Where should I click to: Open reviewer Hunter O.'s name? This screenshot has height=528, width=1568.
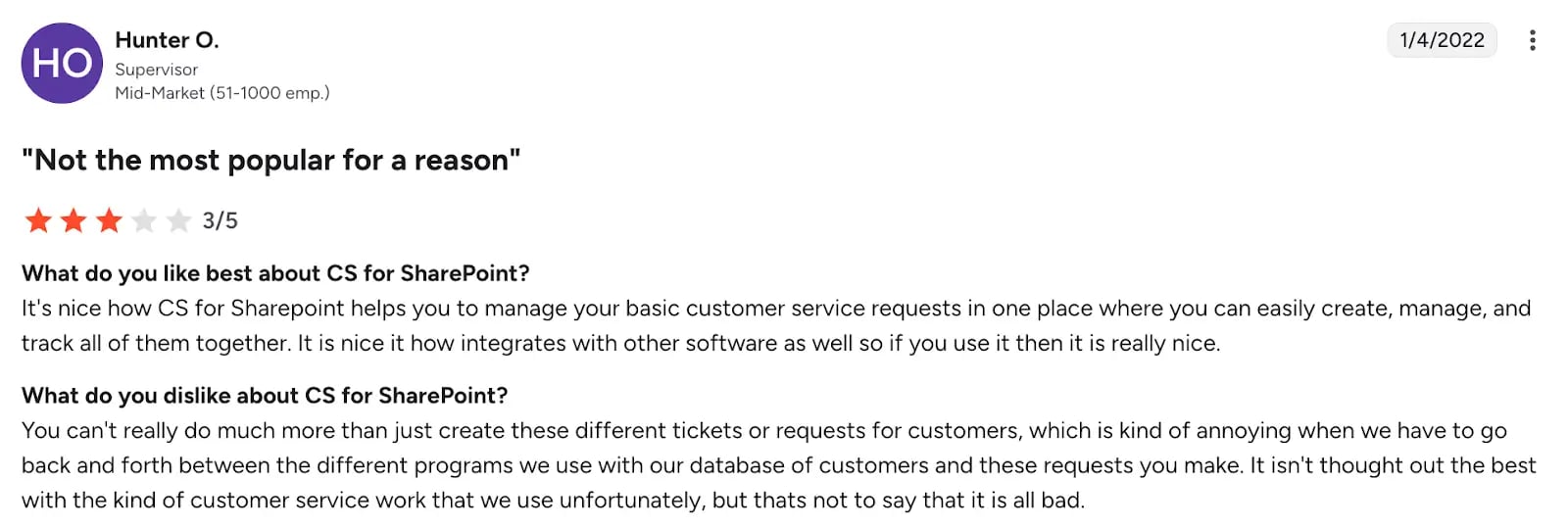click(167, 40)
